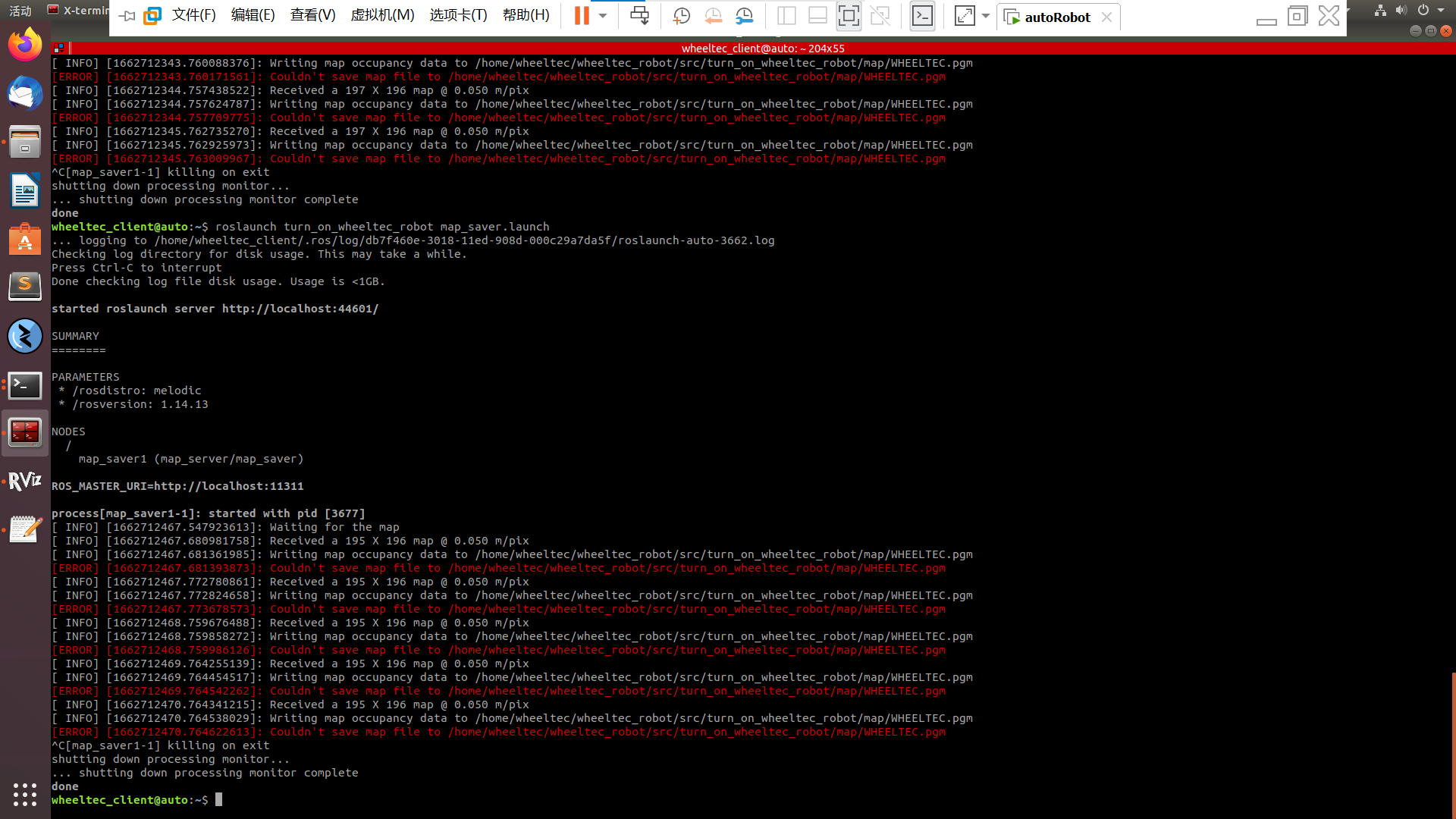Viewport: 1456px width, 819px height.
Task: Open the 帮助(H) menu
Action: click(526, 15)
